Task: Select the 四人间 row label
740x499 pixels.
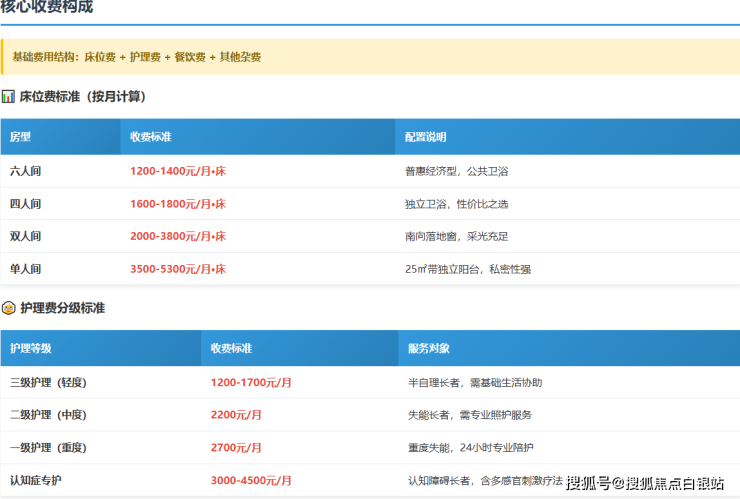Action: click(x=25, y=204)
